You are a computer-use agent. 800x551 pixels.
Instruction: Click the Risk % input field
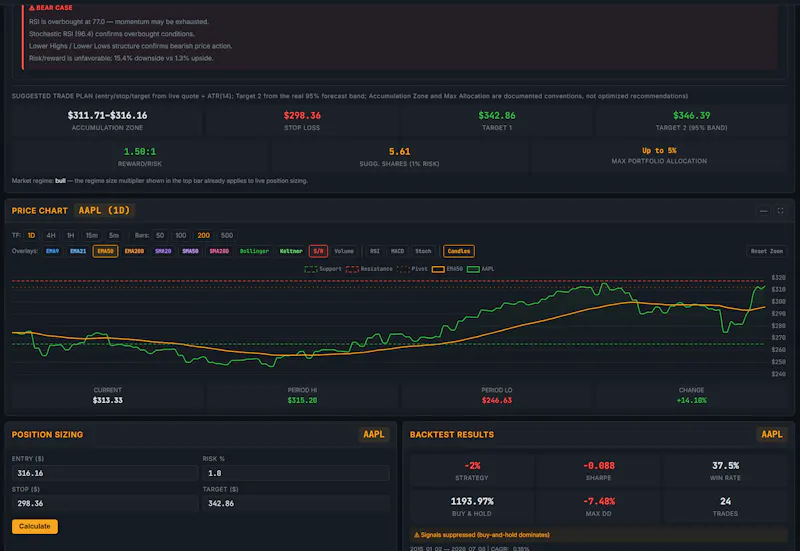point(296,473)
